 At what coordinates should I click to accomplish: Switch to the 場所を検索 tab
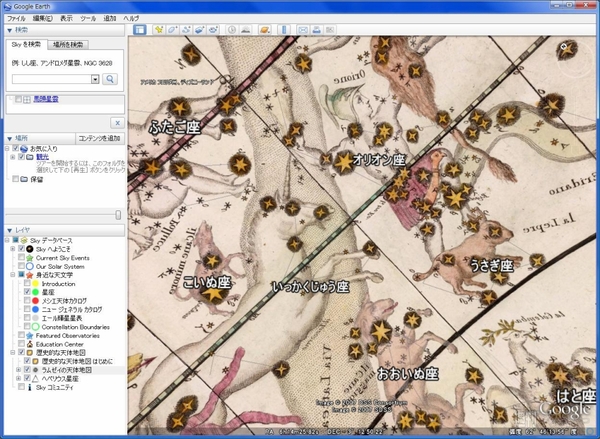click(x=68, y=44)
